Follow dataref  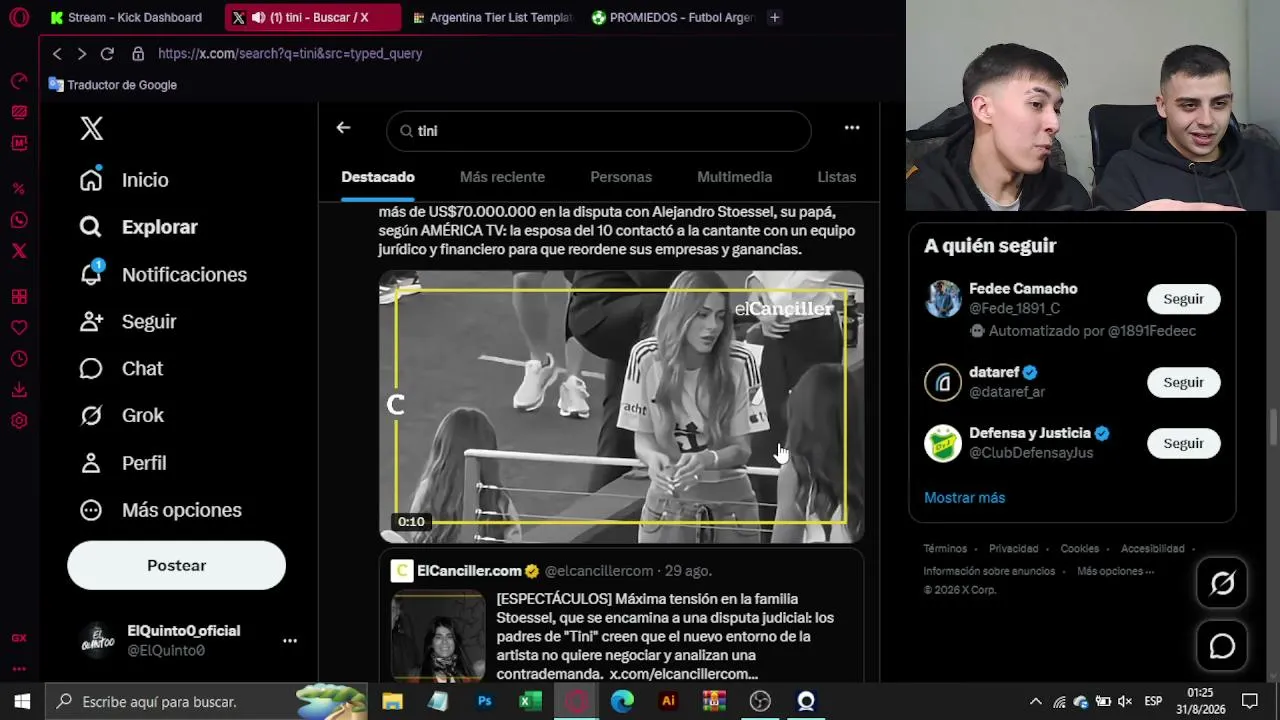point(1183,382)
